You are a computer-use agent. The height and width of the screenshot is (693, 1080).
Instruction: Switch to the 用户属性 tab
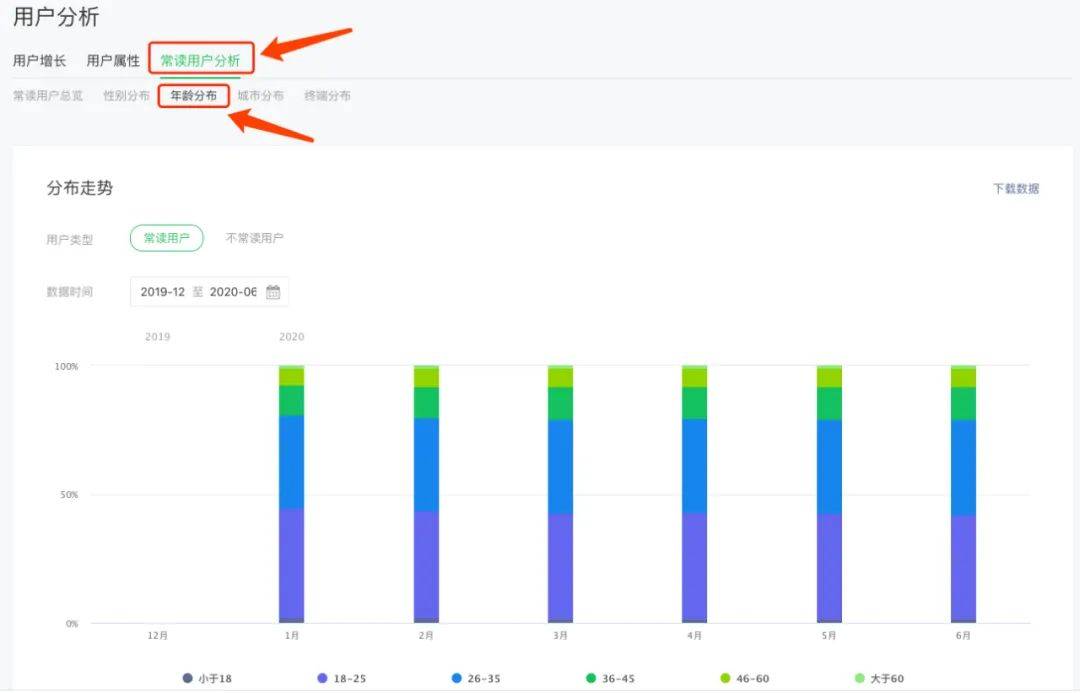113,61
